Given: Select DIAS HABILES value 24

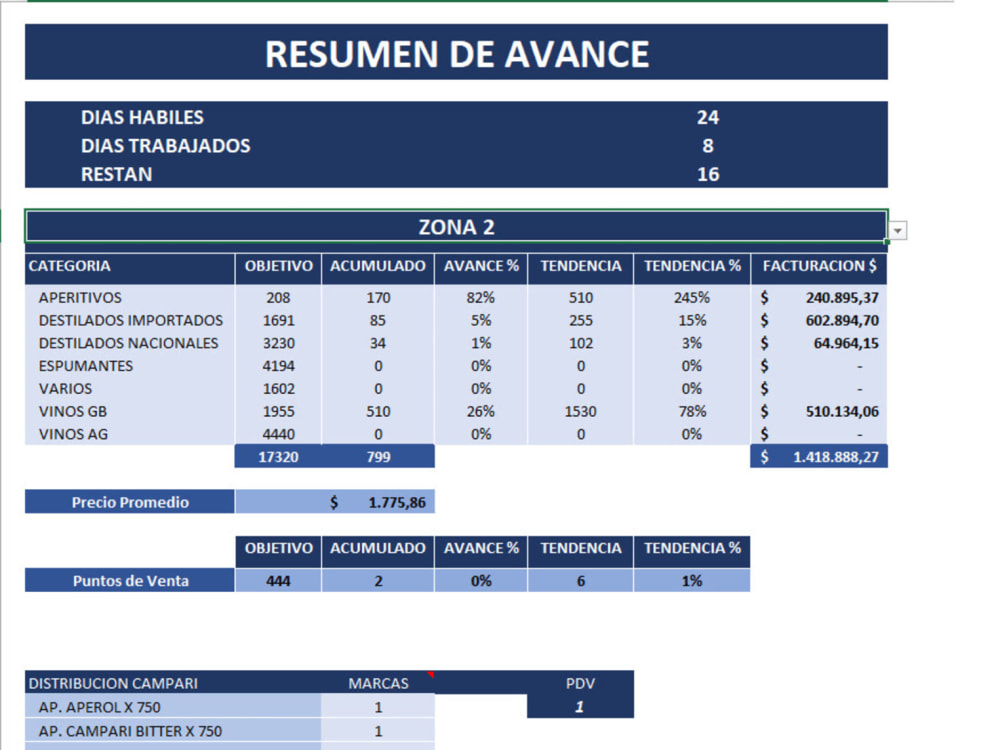Looking at the screenshot, I should [x=708, y=117].
